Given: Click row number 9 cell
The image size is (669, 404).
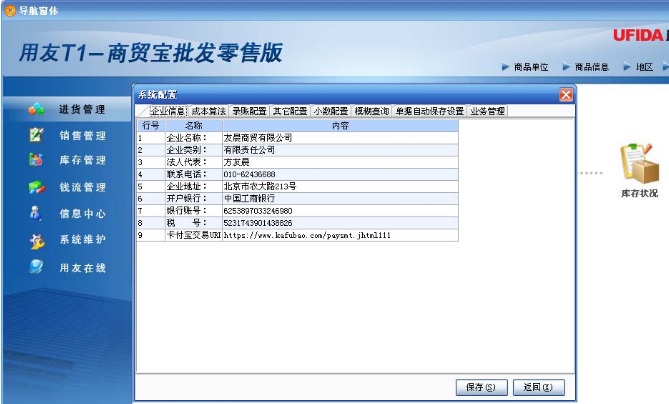Looking at the screenshot, I should pos(151,235).
